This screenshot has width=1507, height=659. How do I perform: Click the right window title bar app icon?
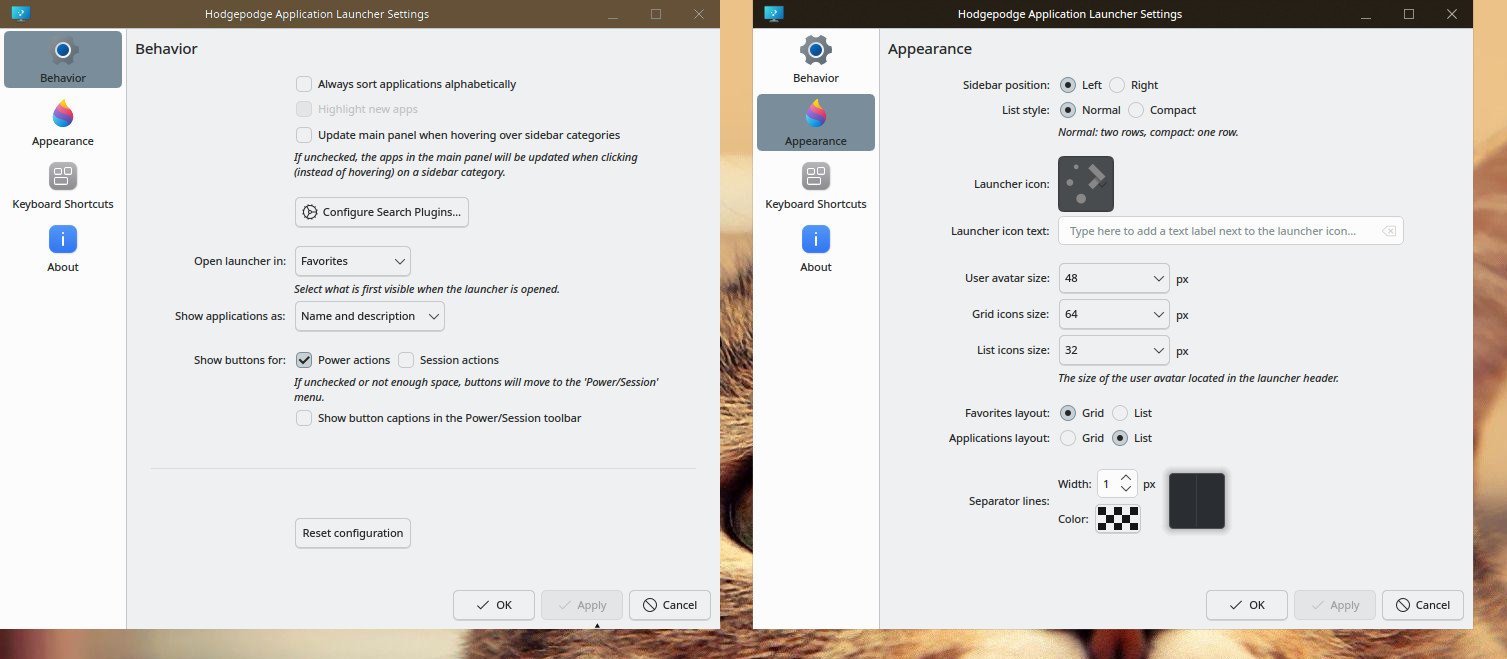point(773,14)
